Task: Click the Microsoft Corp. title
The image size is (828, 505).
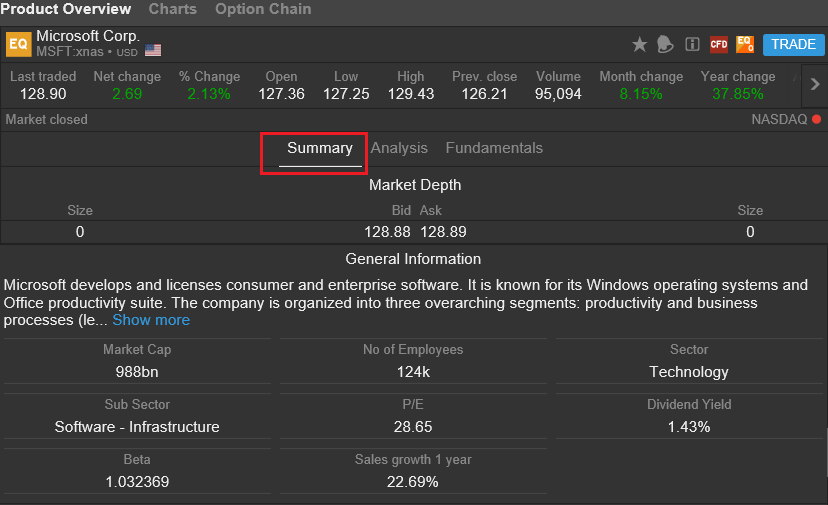Action: pos(88,36)
